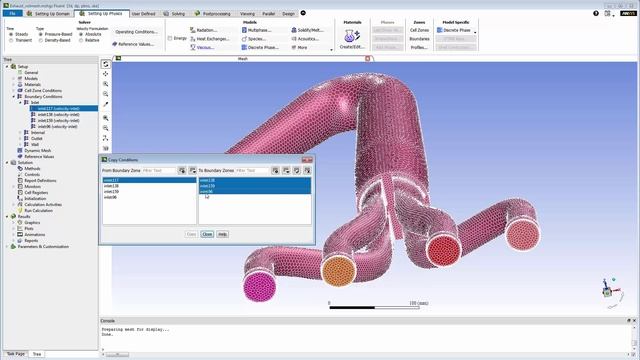Expand the Wall tree node
The width and height of the screenshot is (640, 360).
pos(20,144)
